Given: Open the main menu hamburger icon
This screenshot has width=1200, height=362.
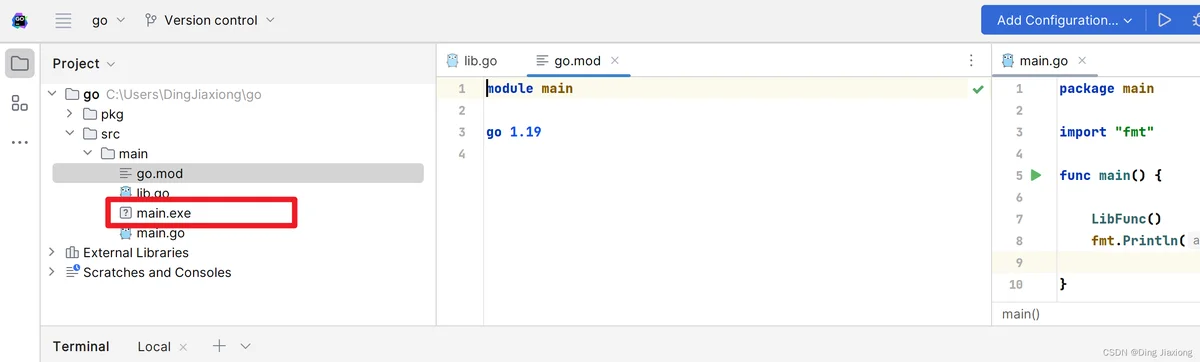Looking at the screenshot, I should pyautogui.click(x=63, y=20).
